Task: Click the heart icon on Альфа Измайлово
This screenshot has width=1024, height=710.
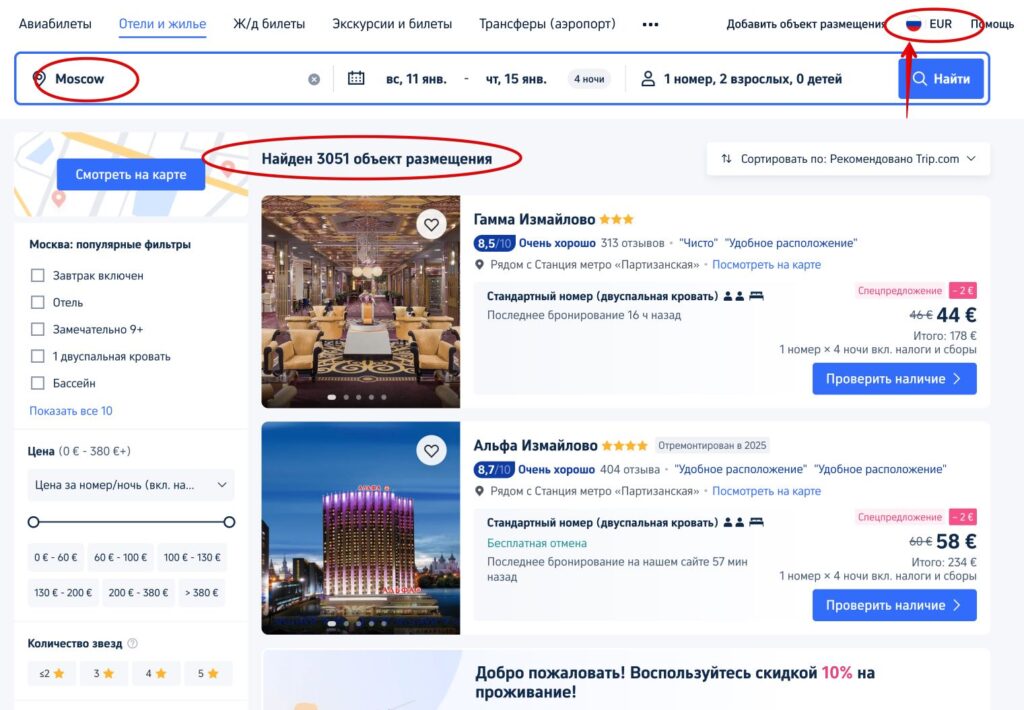Action: (x=431, y=452)
